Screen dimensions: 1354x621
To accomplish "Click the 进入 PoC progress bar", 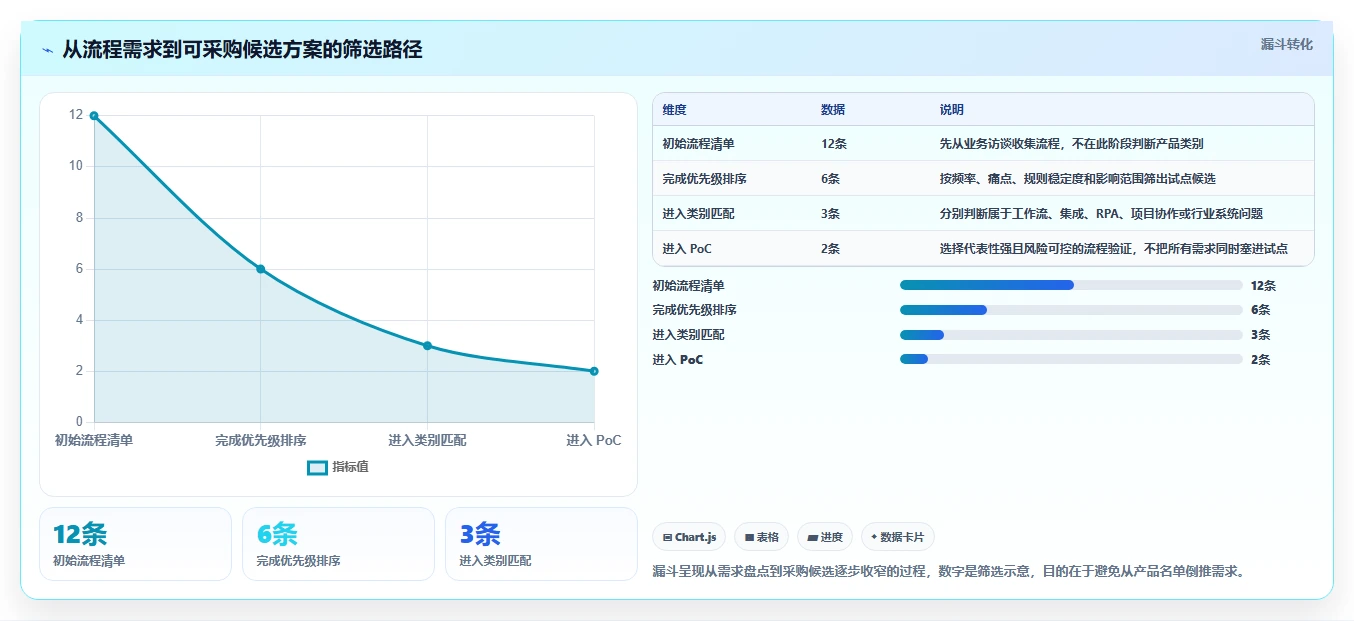I will click(1071, 359).
